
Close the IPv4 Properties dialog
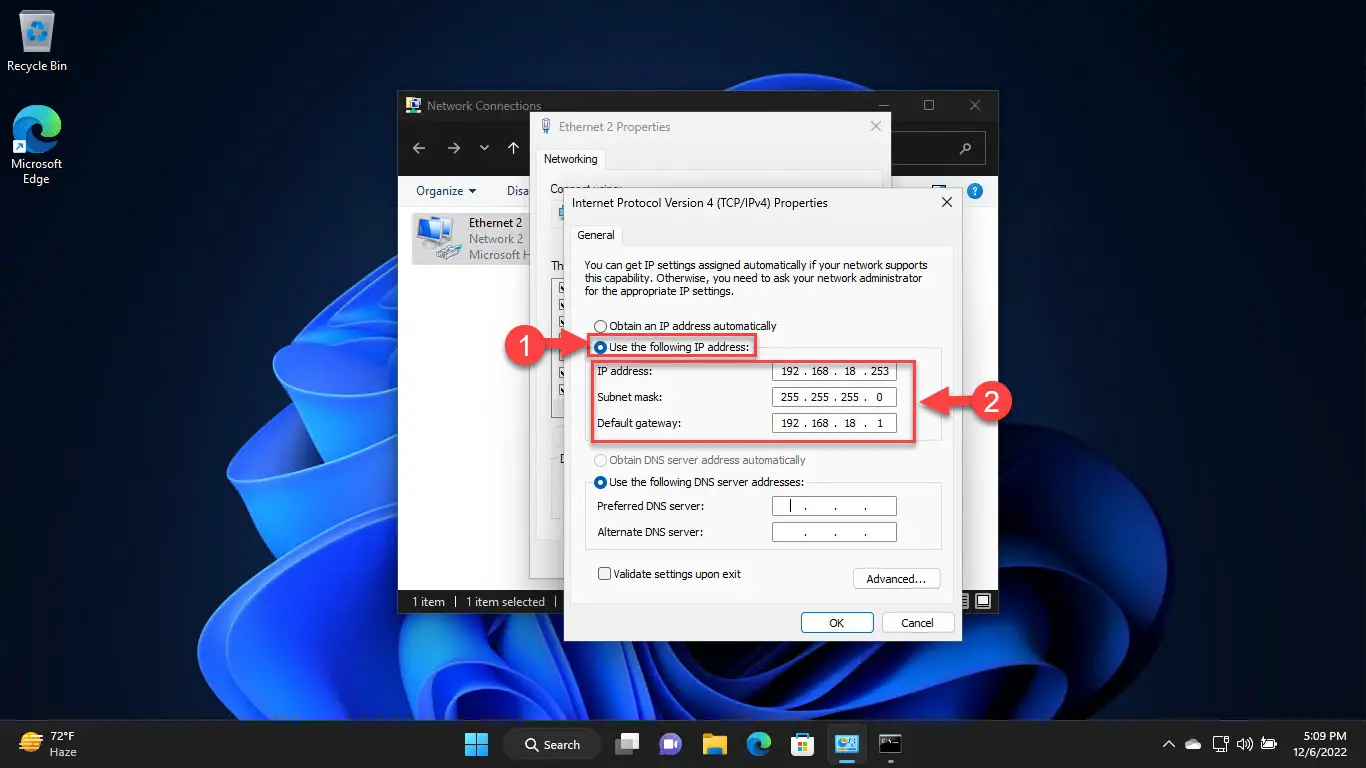pos(946,202)
